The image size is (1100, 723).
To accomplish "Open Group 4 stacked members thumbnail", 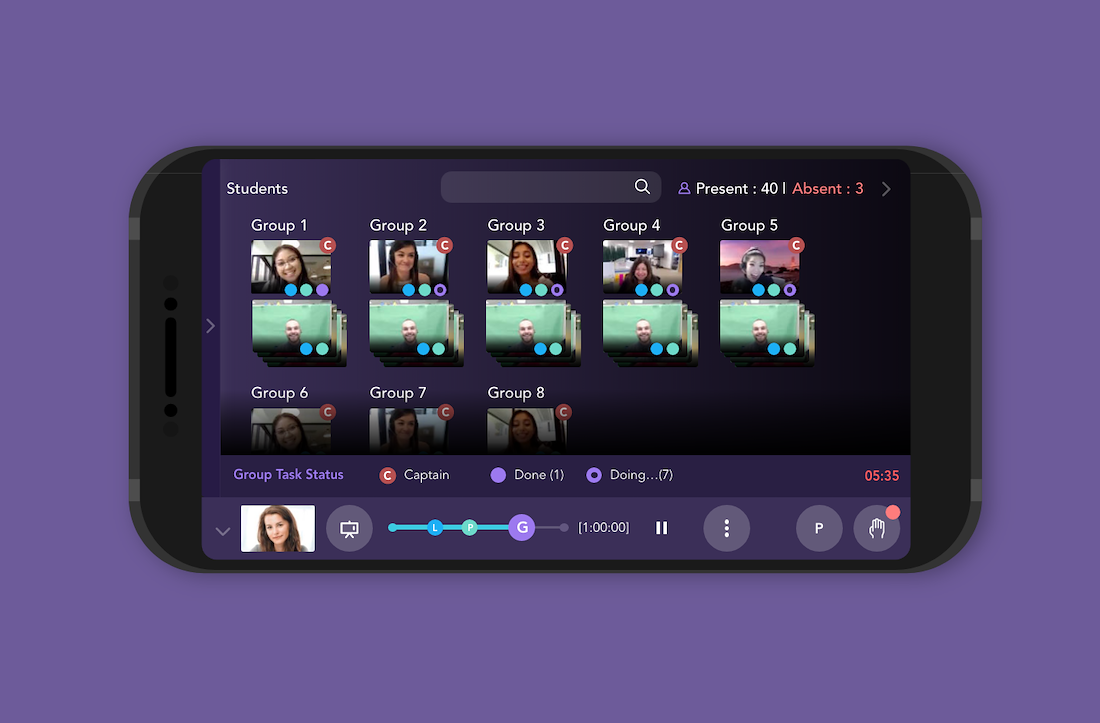I will (x=650, y=333).
